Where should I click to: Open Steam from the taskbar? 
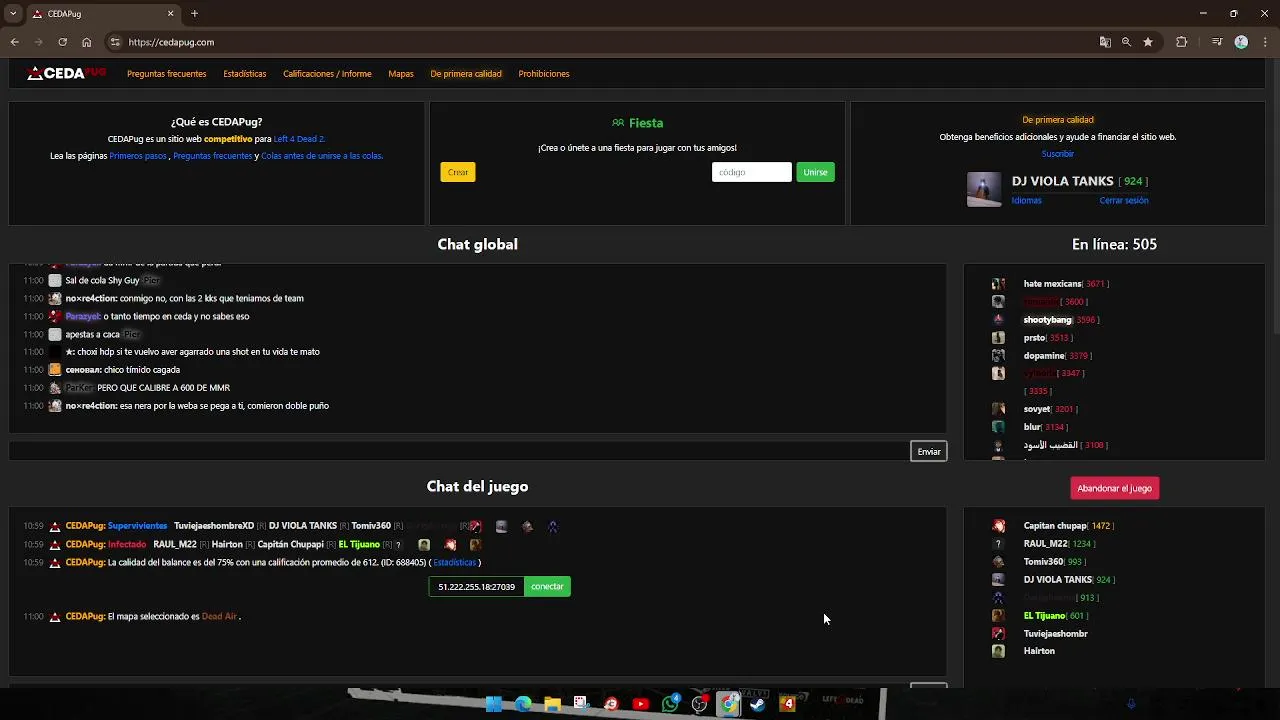(758, 704)
